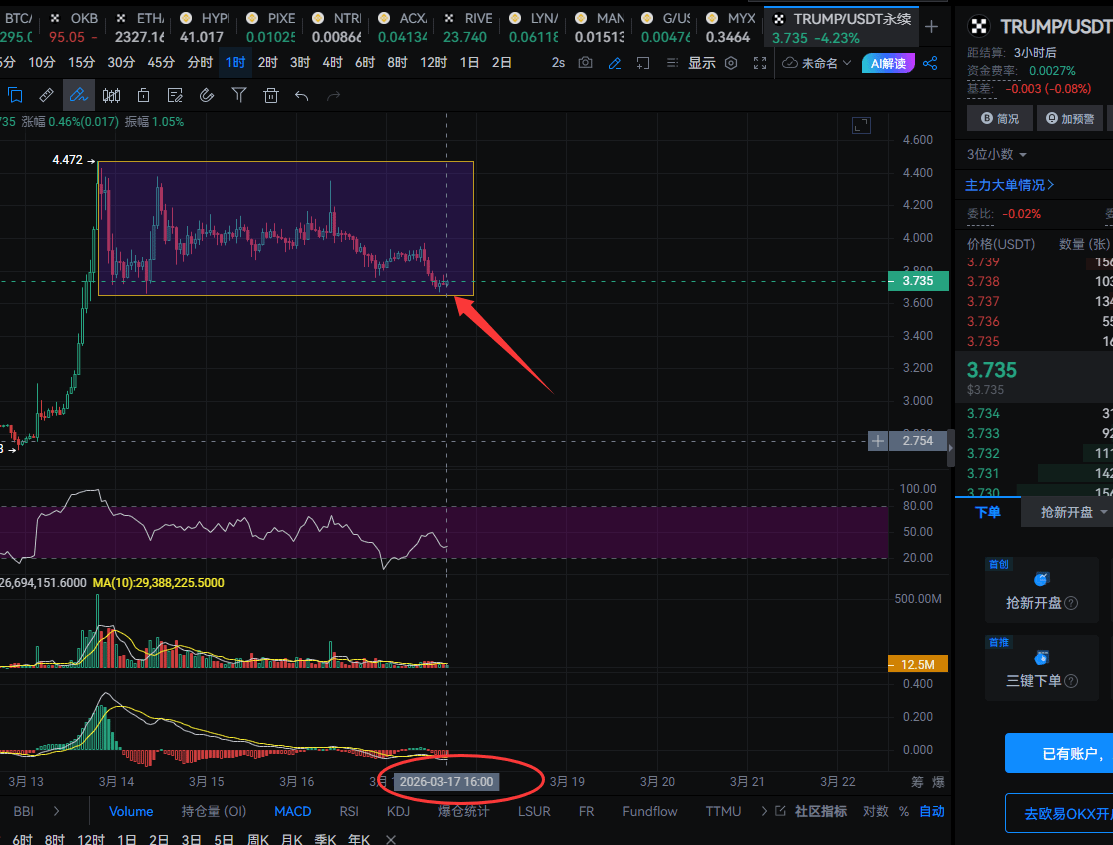Image resolution: width=1113 pixels, height=845 pixels.
Task: Undo the last drawing action
Action: pyautogui.click(x=302, y=95)
